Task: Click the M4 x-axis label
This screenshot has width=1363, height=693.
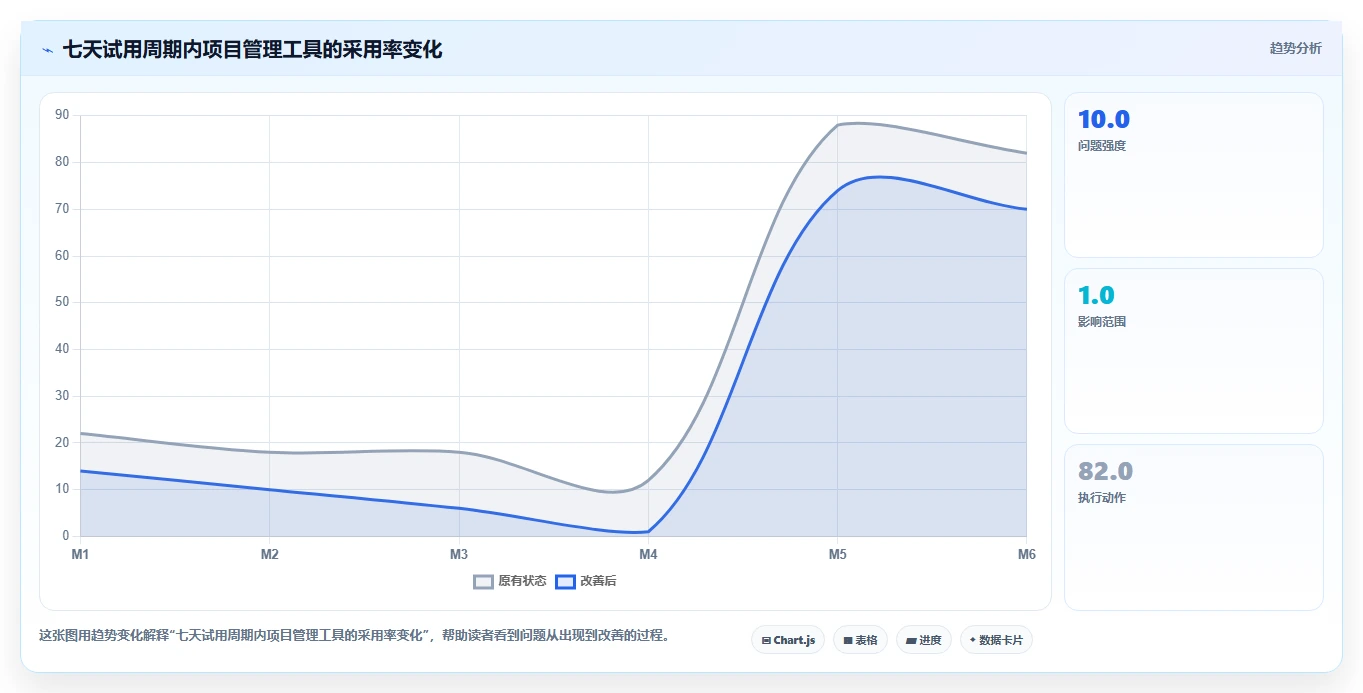Action: point(648,554)
